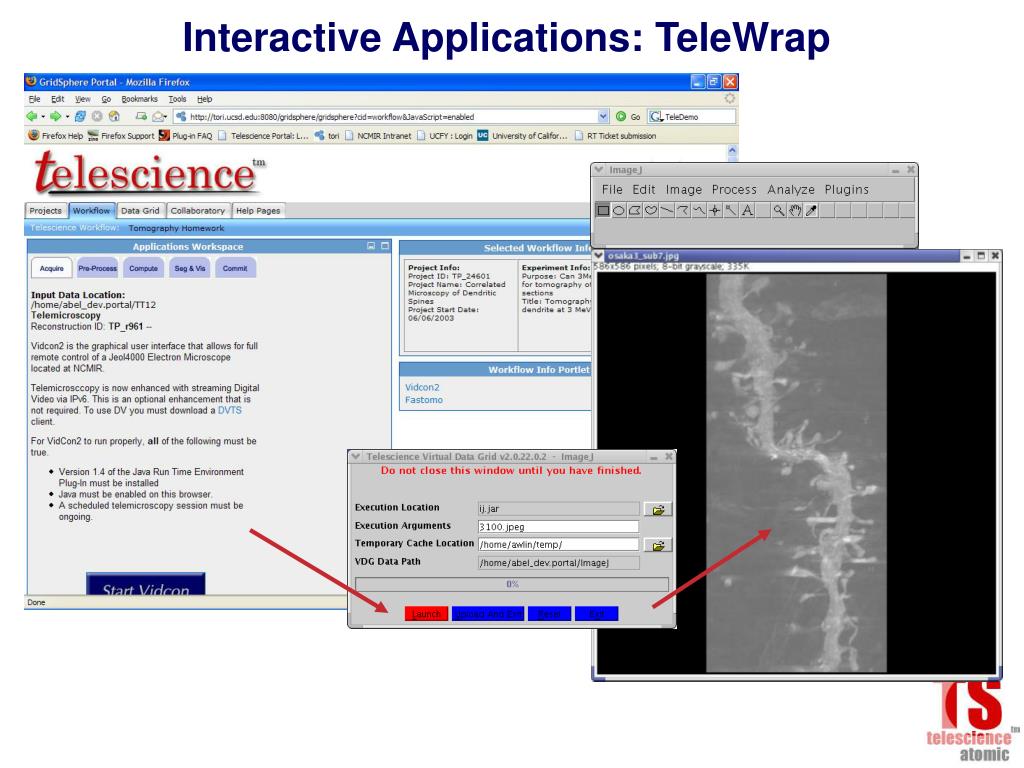Select the ImageJ Polygon selection tool
Image resolution: width=1024 pixels, height=768 pixels.
[635, 210]
